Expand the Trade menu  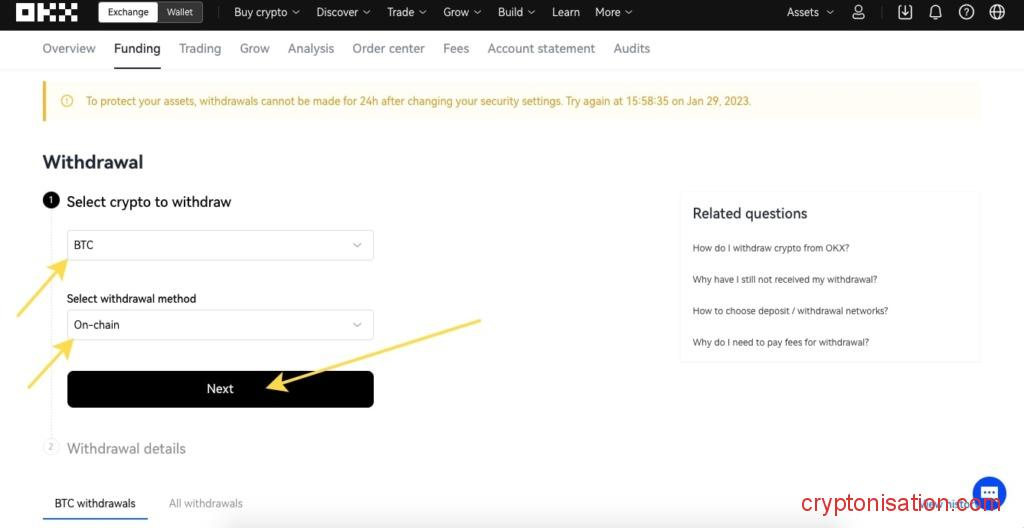(x=407, y=13)
